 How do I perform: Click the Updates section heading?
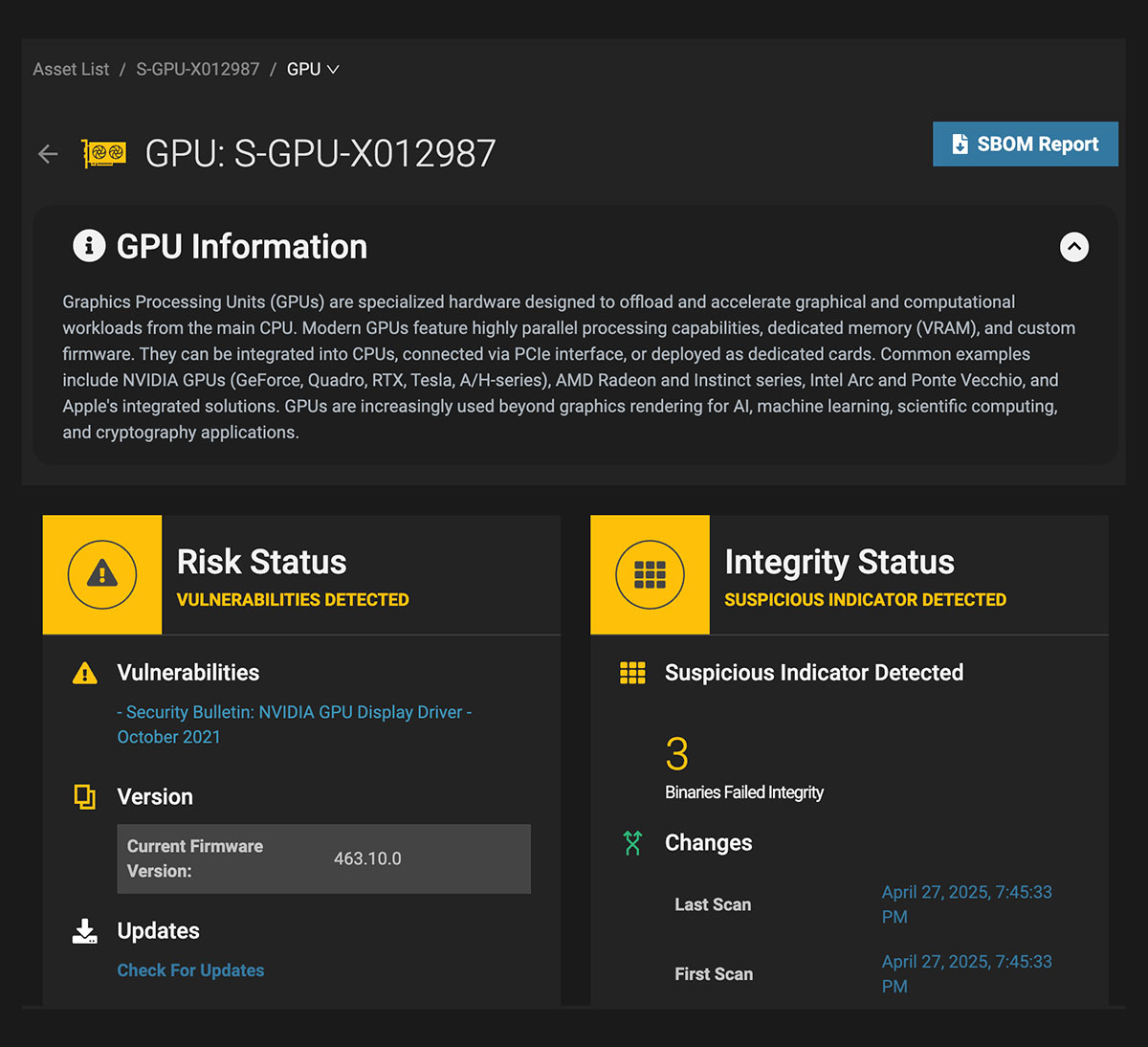(158, 931)
